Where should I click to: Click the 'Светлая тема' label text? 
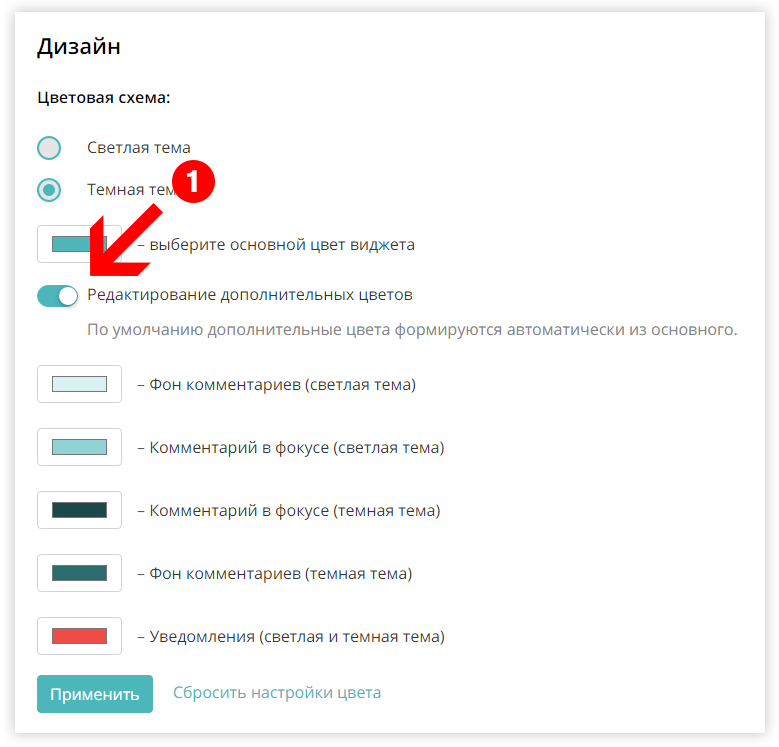(139, 148)
